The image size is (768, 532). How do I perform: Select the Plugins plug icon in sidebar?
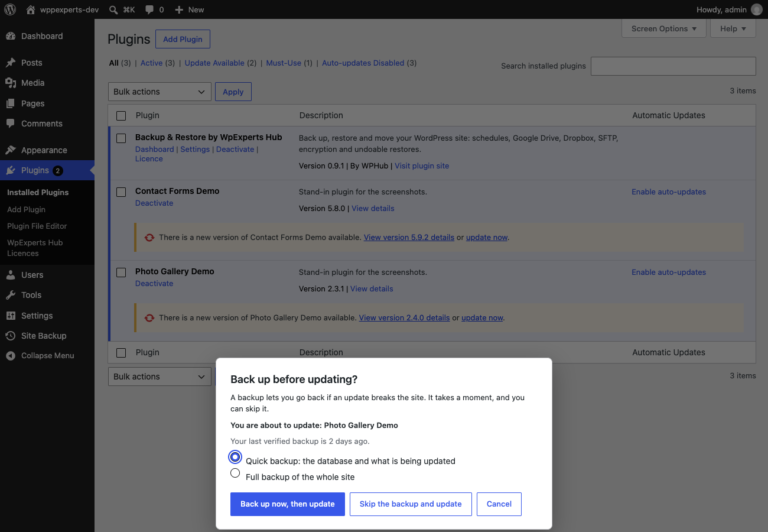click(x=10, y=170)
